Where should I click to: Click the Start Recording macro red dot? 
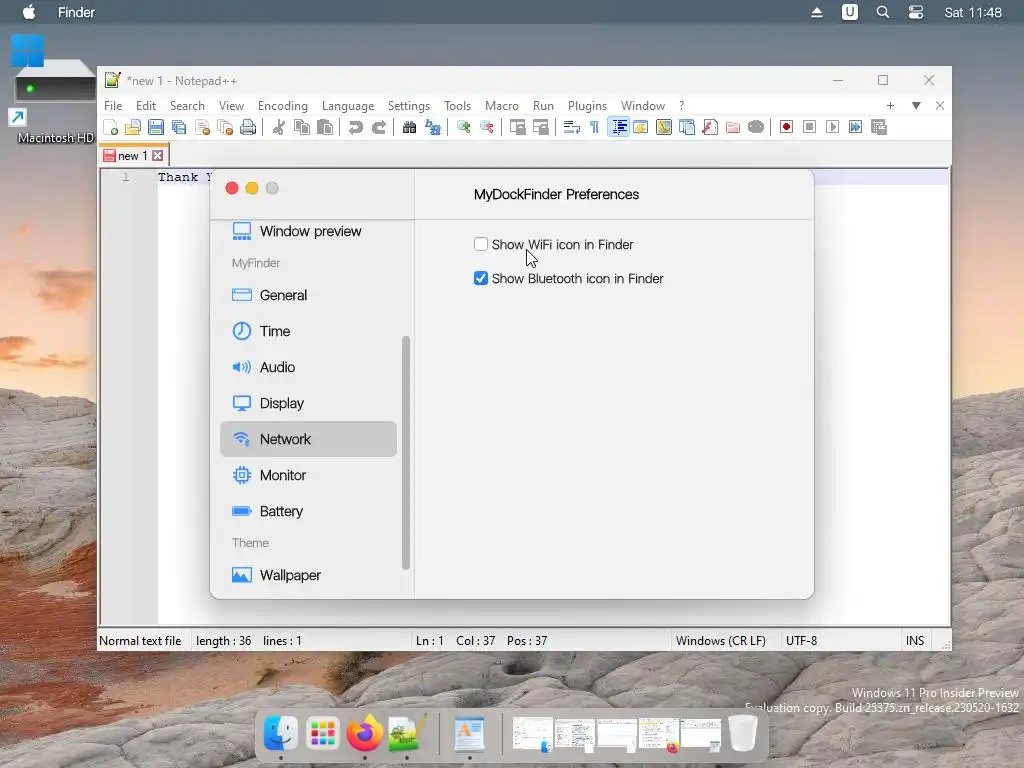pyautogui.click(x=786, y=127)
